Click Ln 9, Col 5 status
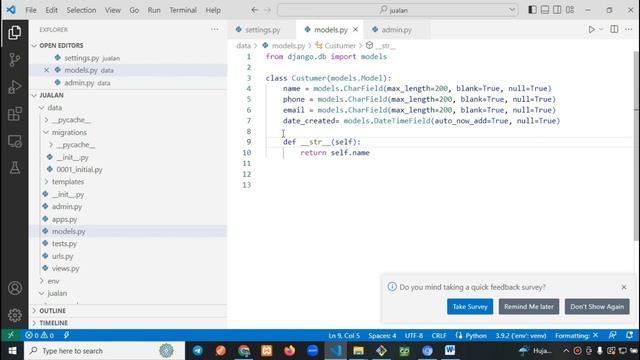The height and width of the screenshot is (360, 640). 344,336
